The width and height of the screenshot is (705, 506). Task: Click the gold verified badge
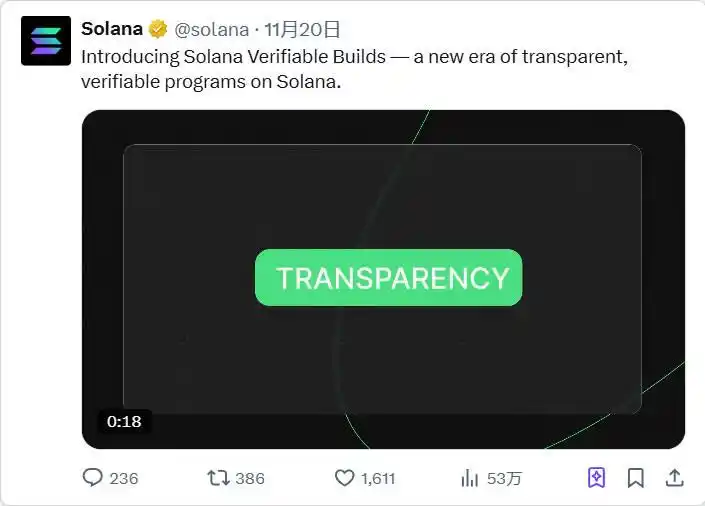pyautogui.click(x=158, y=28)
